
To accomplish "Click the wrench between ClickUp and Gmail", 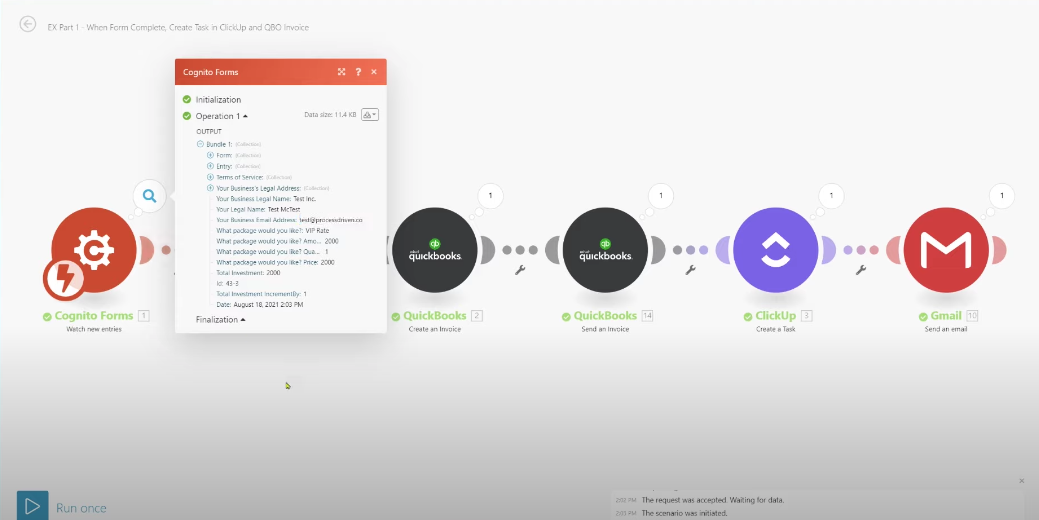I will pyautogui.click(x=861, y=270).
